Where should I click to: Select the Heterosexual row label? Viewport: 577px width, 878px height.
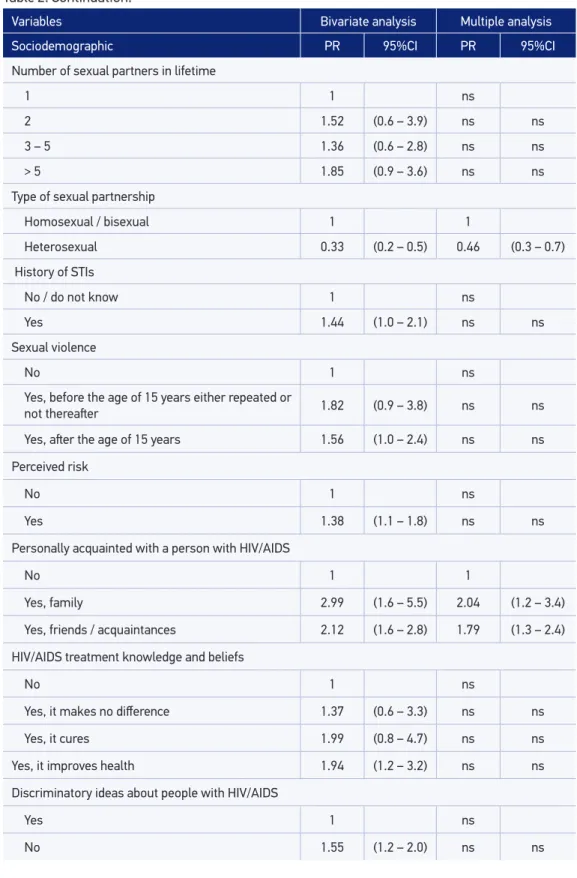coord(61,246)
